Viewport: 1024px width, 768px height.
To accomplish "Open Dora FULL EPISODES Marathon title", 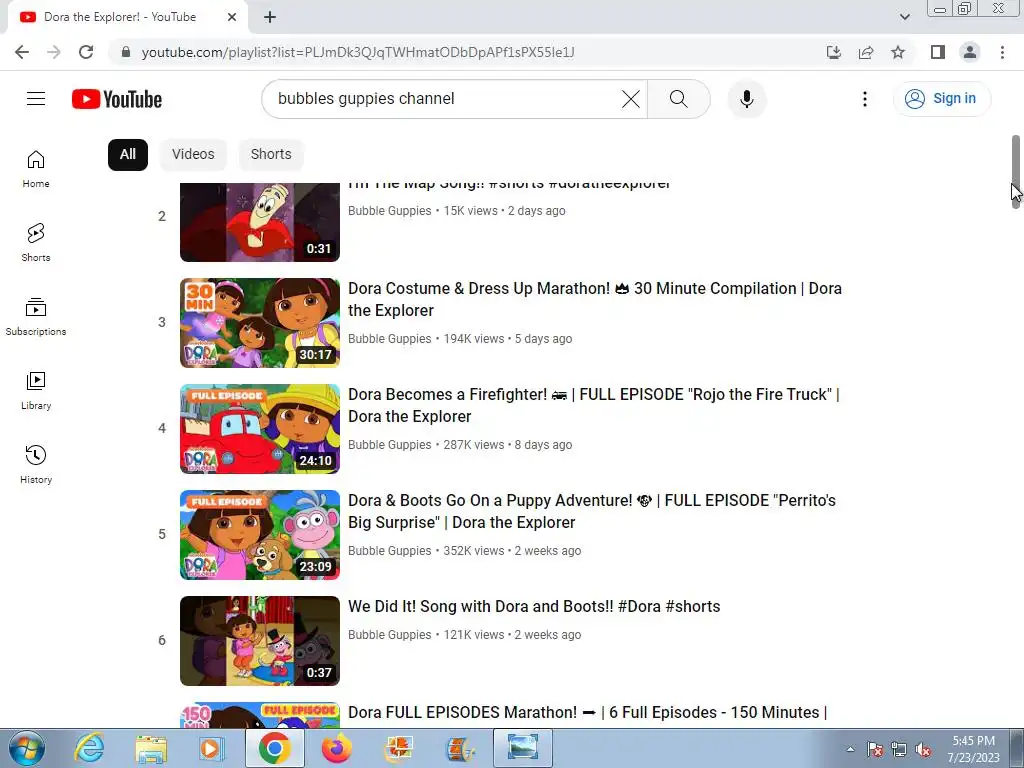I will [587, 712].
